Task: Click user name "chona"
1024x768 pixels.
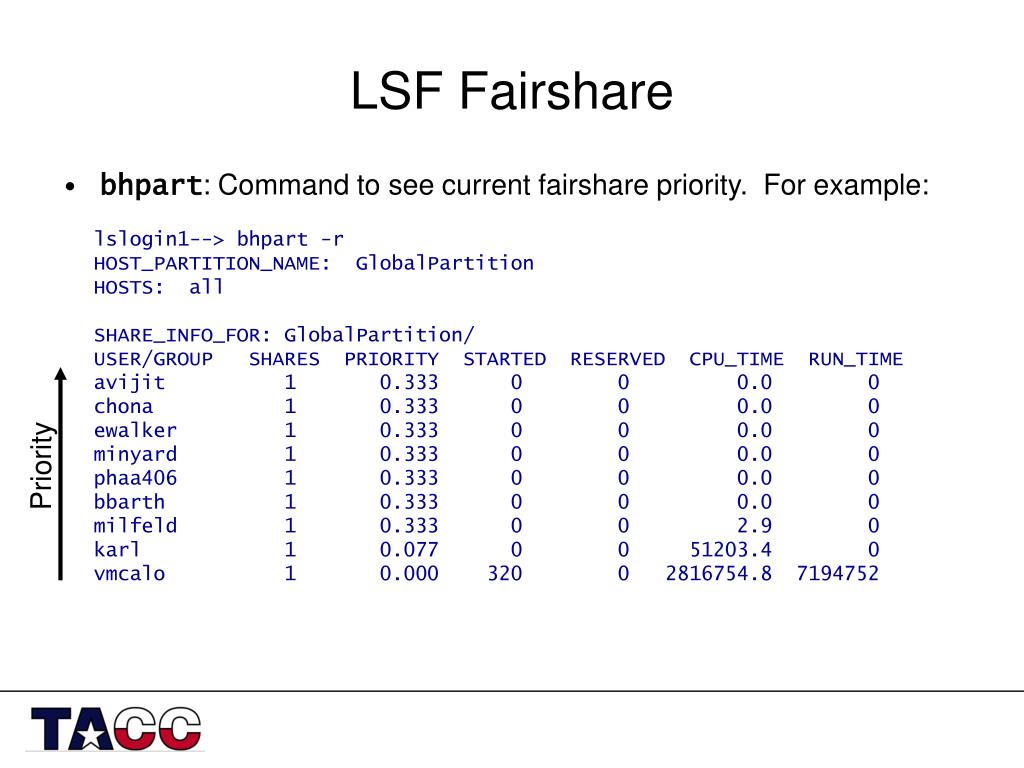Action: pyautogui.click(x=123, y=406)
